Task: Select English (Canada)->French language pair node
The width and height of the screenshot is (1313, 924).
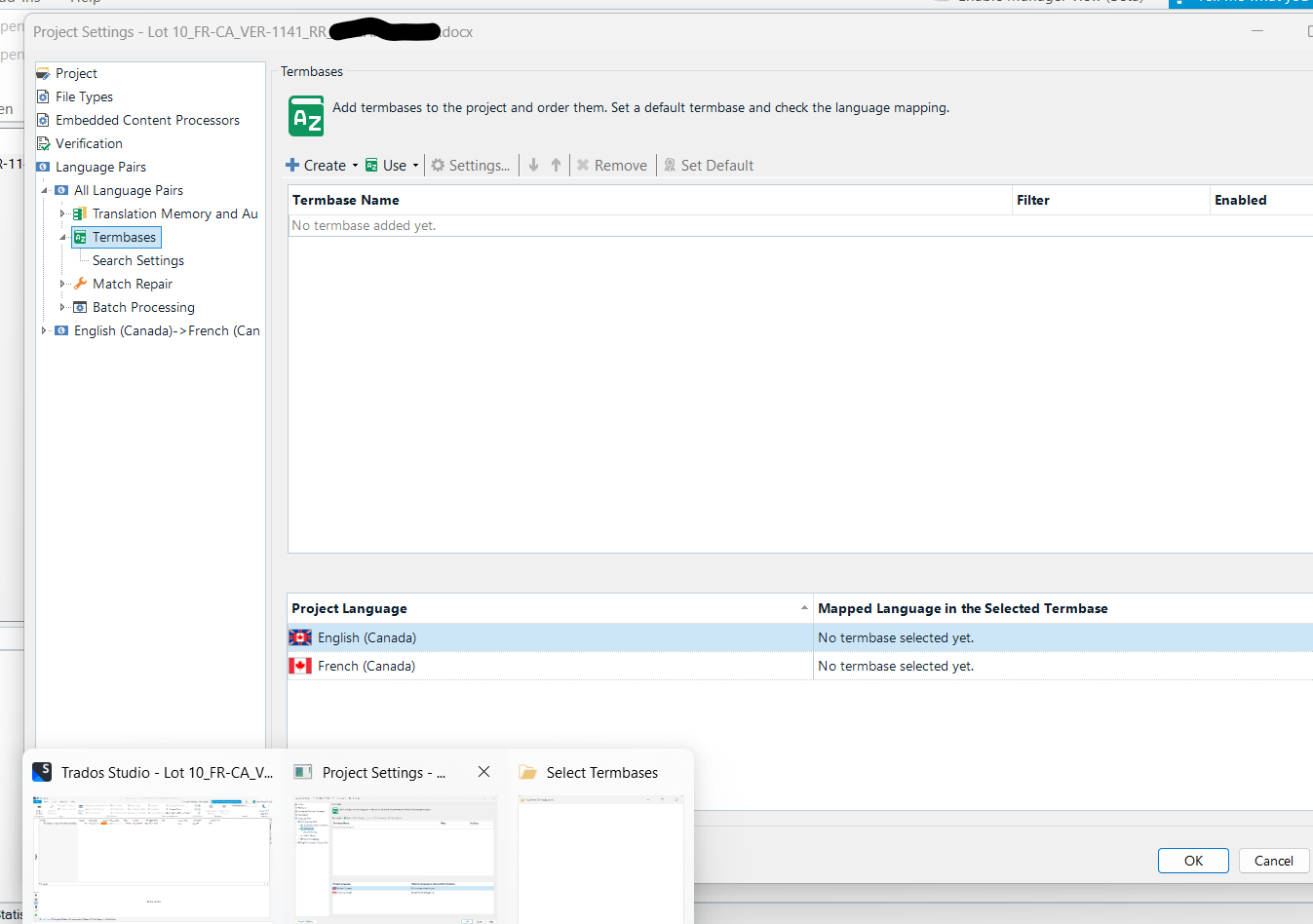Action: (167, 330)
